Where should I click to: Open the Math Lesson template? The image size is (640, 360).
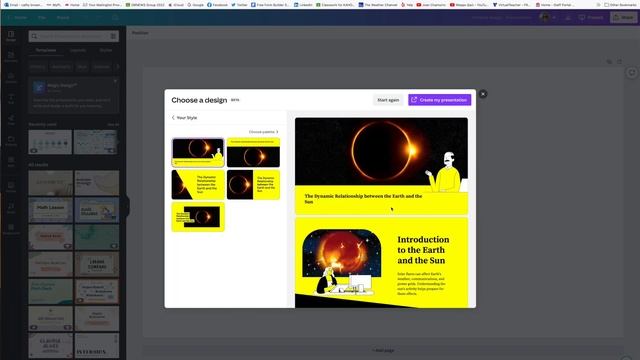click(50, 210)
